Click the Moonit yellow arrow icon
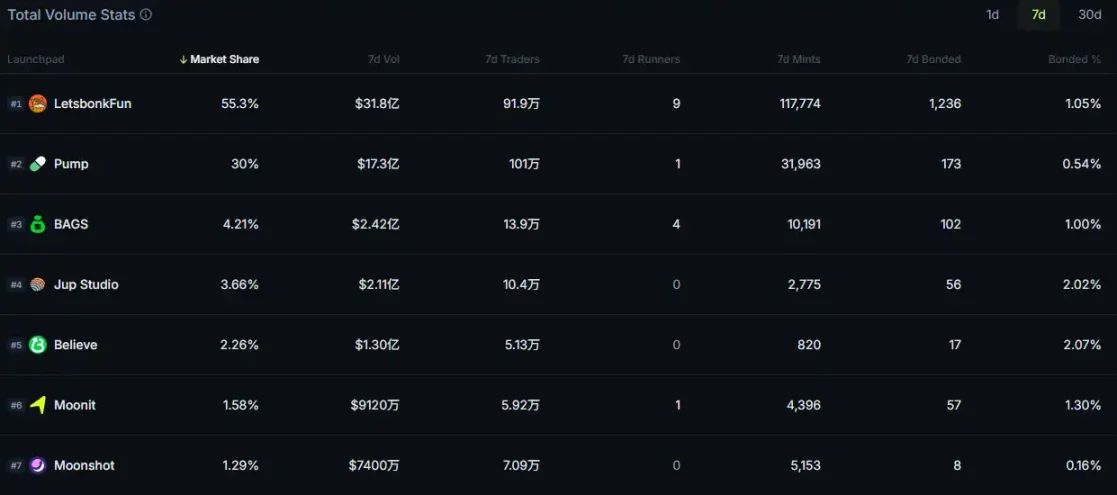Image resolution: width=1117 pixels, height=495 pixels. 38,405
